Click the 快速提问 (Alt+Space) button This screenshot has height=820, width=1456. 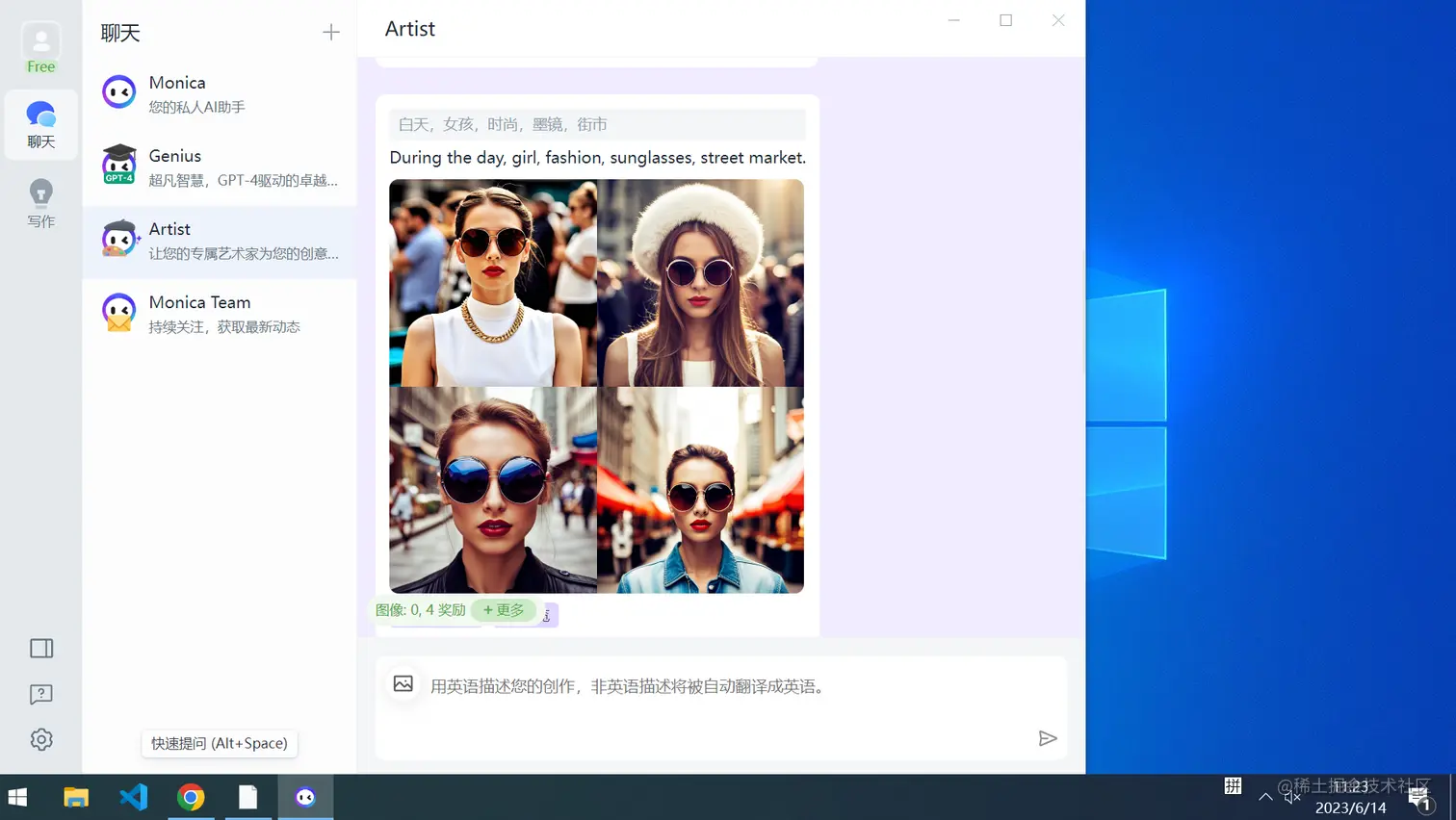coord(219,743)
